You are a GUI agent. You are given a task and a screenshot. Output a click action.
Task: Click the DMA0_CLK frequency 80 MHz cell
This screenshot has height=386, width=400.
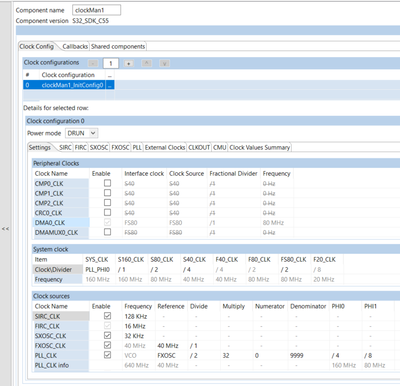tap(277, 222)
